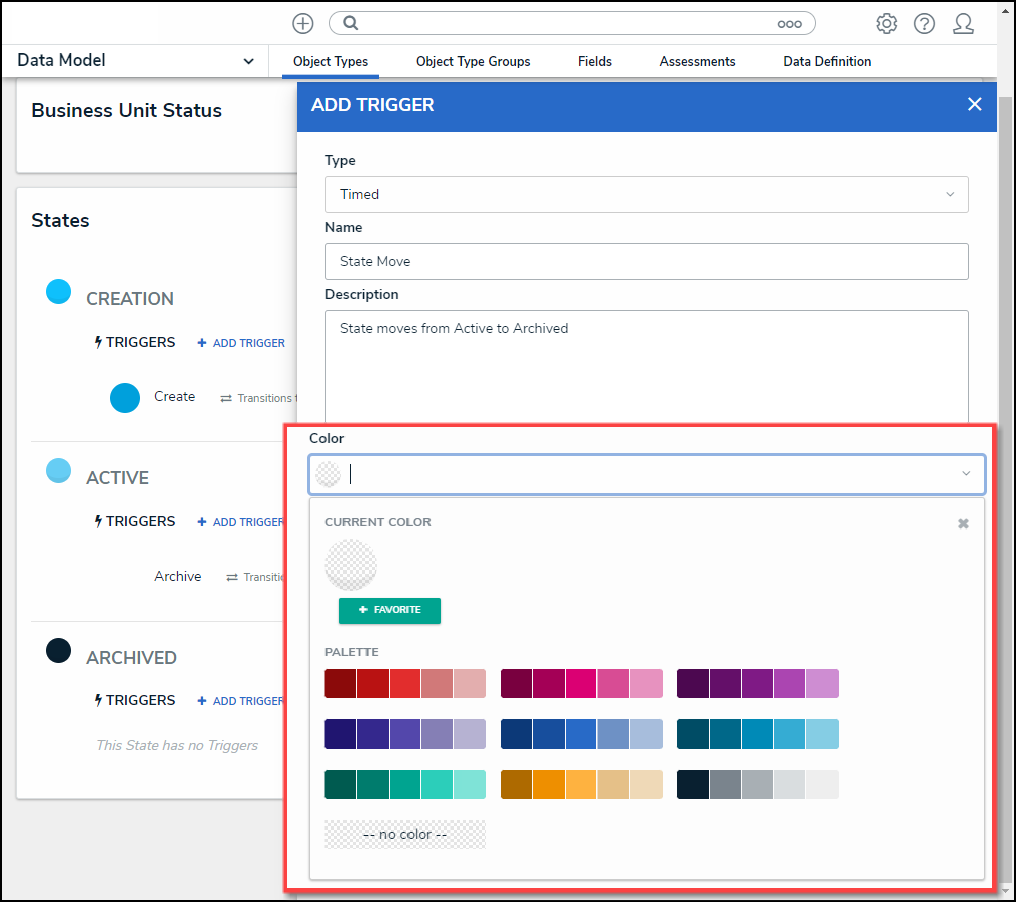Viewport: 1016px width, 902px height.
Task: Open the user profile icon
Action: click(x=963, y=24)
